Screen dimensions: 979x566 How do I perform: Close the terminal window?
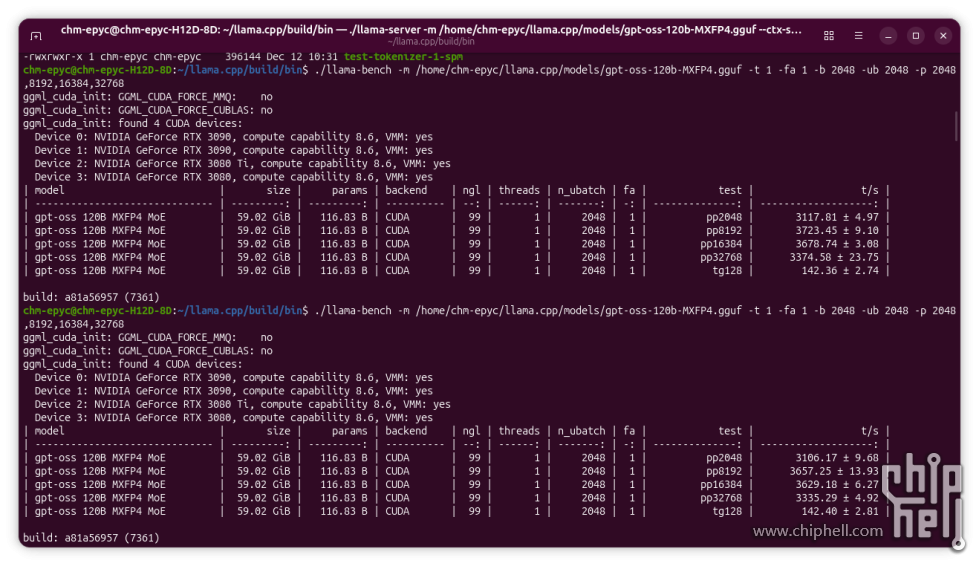[943, 36]
